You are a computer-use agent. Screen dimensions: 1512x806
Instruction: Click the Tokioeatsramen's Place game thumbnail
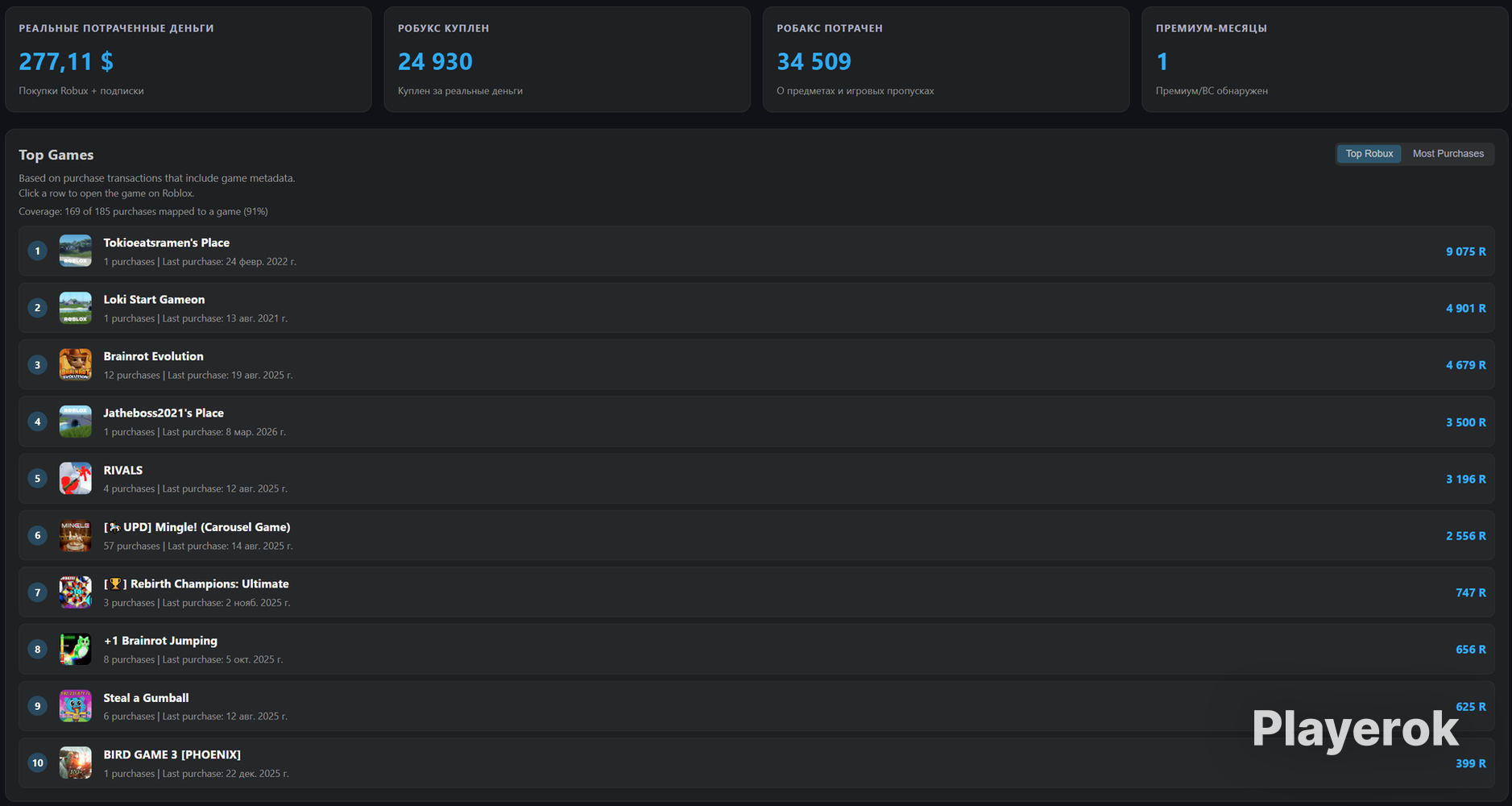click(x=75, y=251)
